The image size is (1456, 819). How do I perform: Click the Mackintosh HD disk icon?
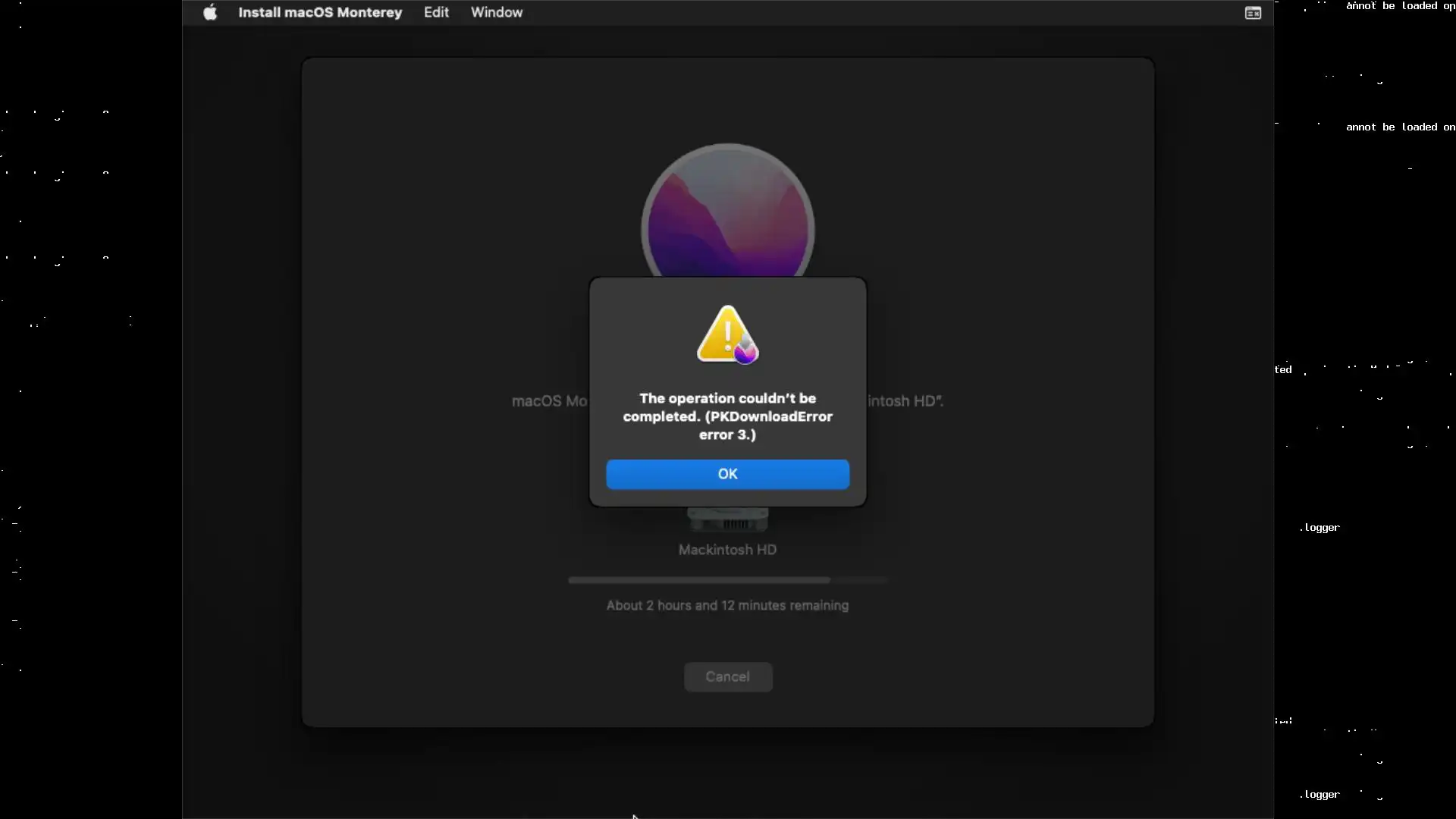pyautogui.click(x=727, y=520)
